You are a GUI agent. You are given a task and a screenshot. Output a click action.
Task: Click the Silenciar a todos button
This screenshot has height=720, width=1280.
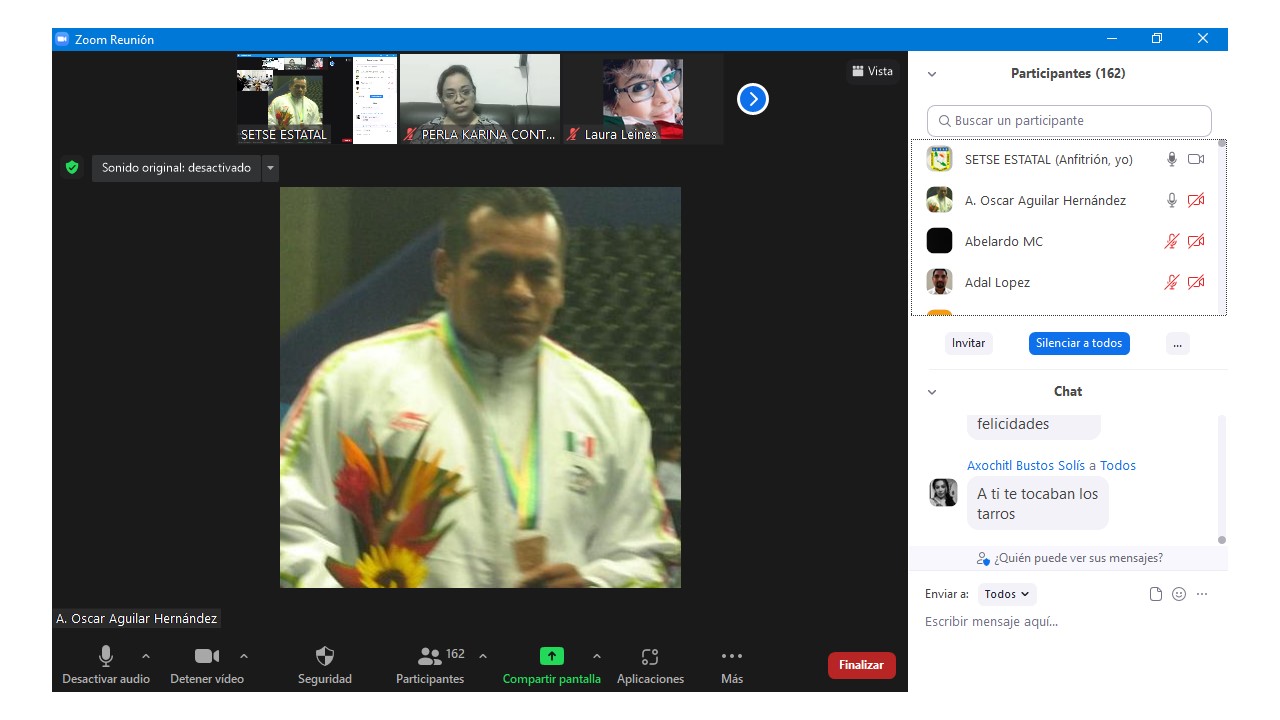coord(1079,343)
